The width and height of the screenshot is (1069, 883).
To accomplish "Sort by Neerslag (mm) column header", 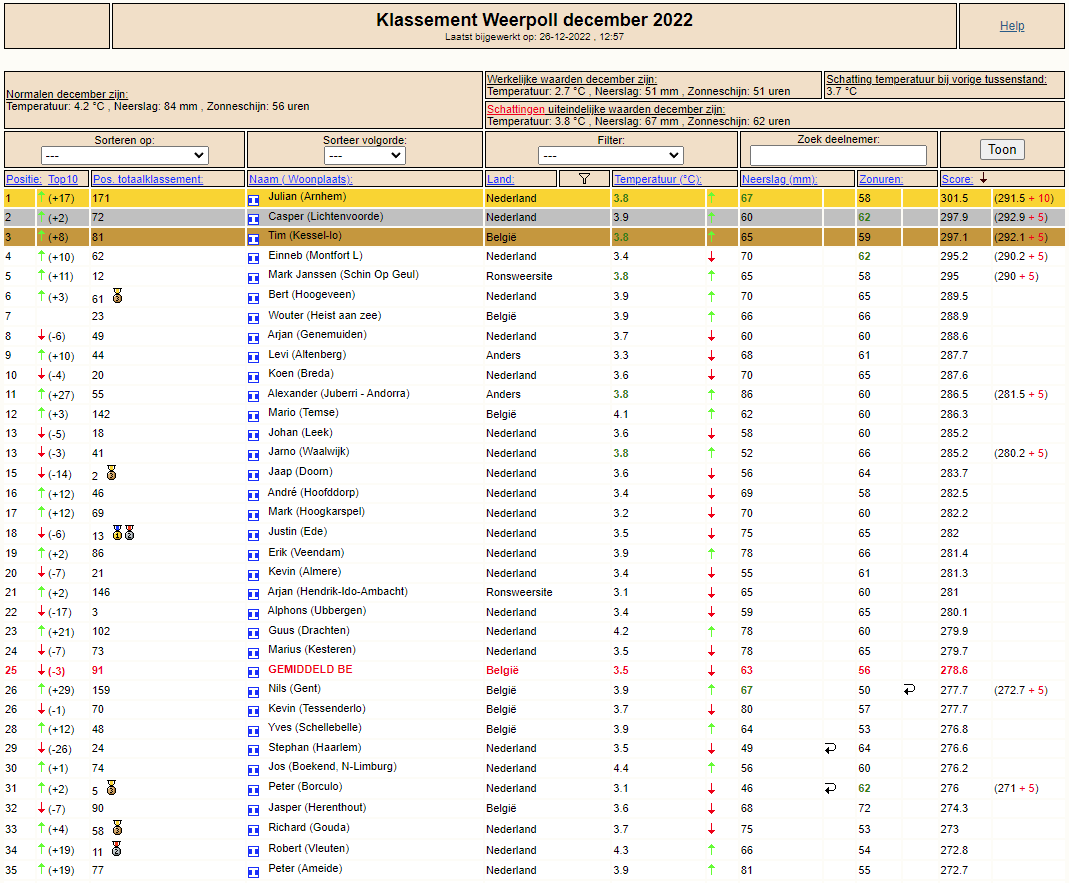I will (x=779, y=179).
